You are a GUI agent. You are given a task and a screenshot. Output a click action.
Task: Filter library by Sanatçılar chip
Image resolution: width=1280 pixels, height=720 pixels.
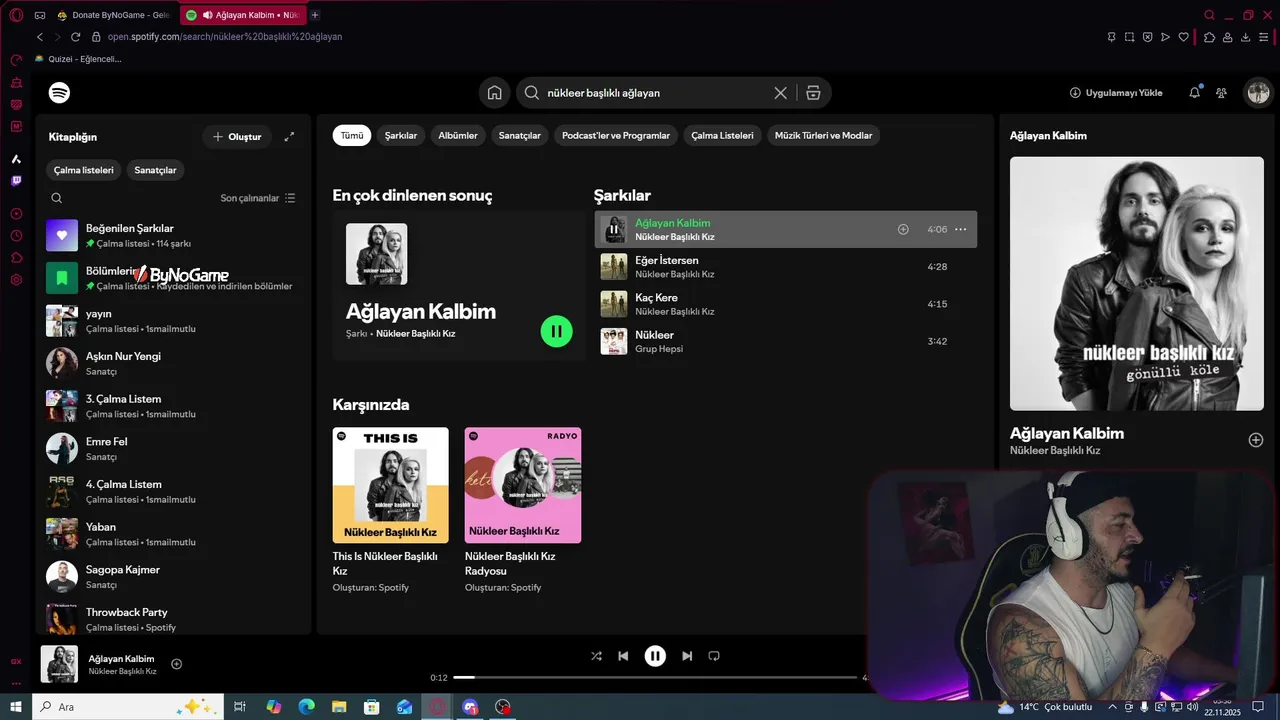point(155,170)
